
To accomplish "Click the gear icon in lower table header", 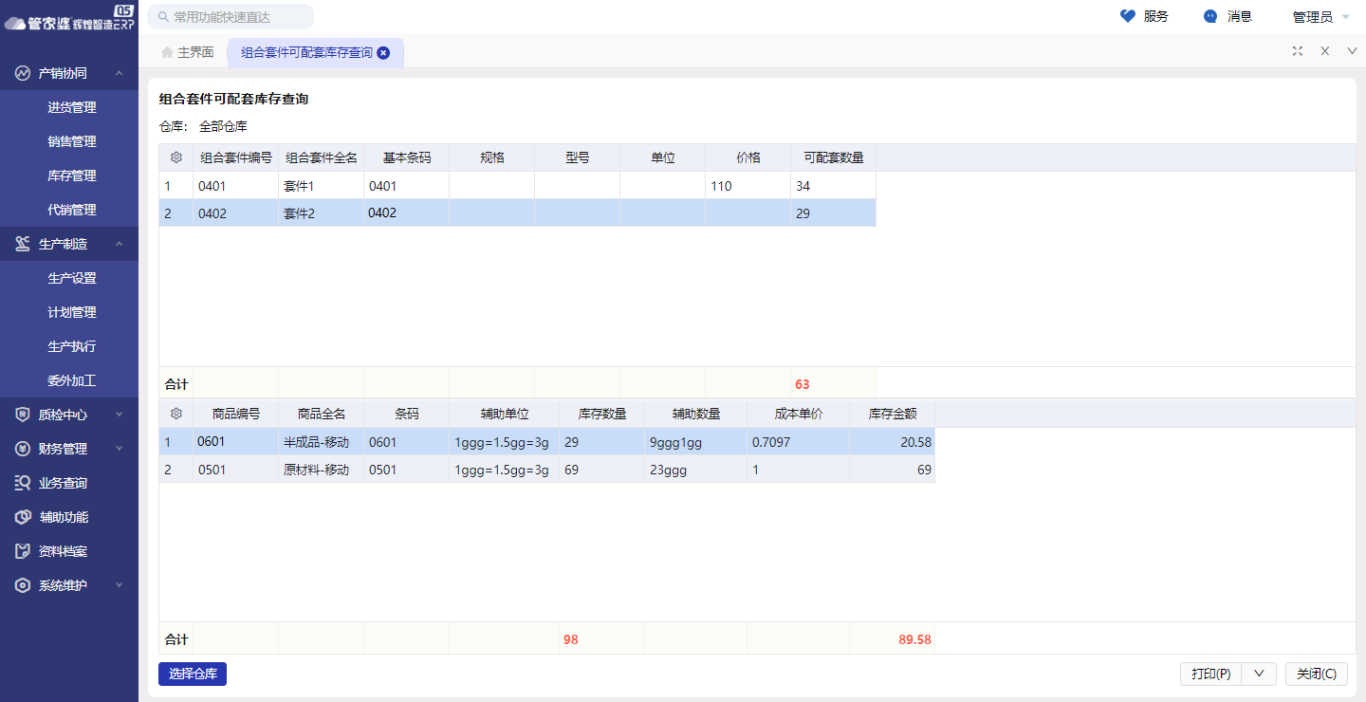I will [176, 414].
